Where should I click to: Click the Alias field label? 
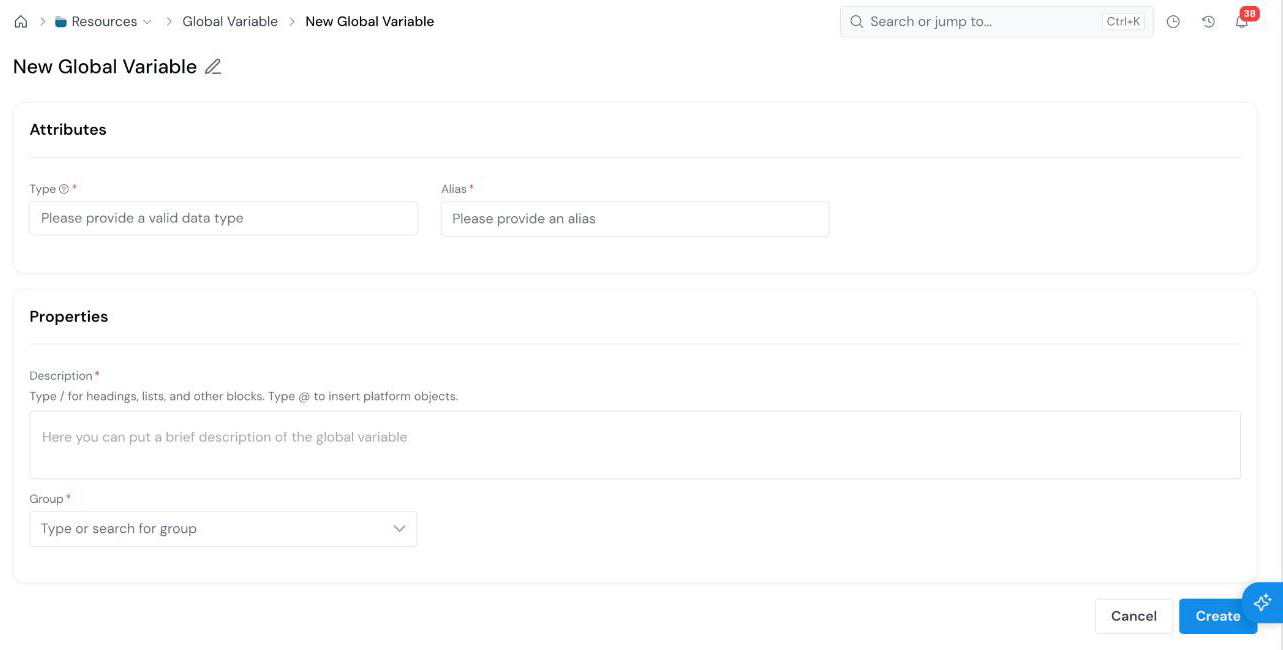pyautogui.click(x=454, y=189)
